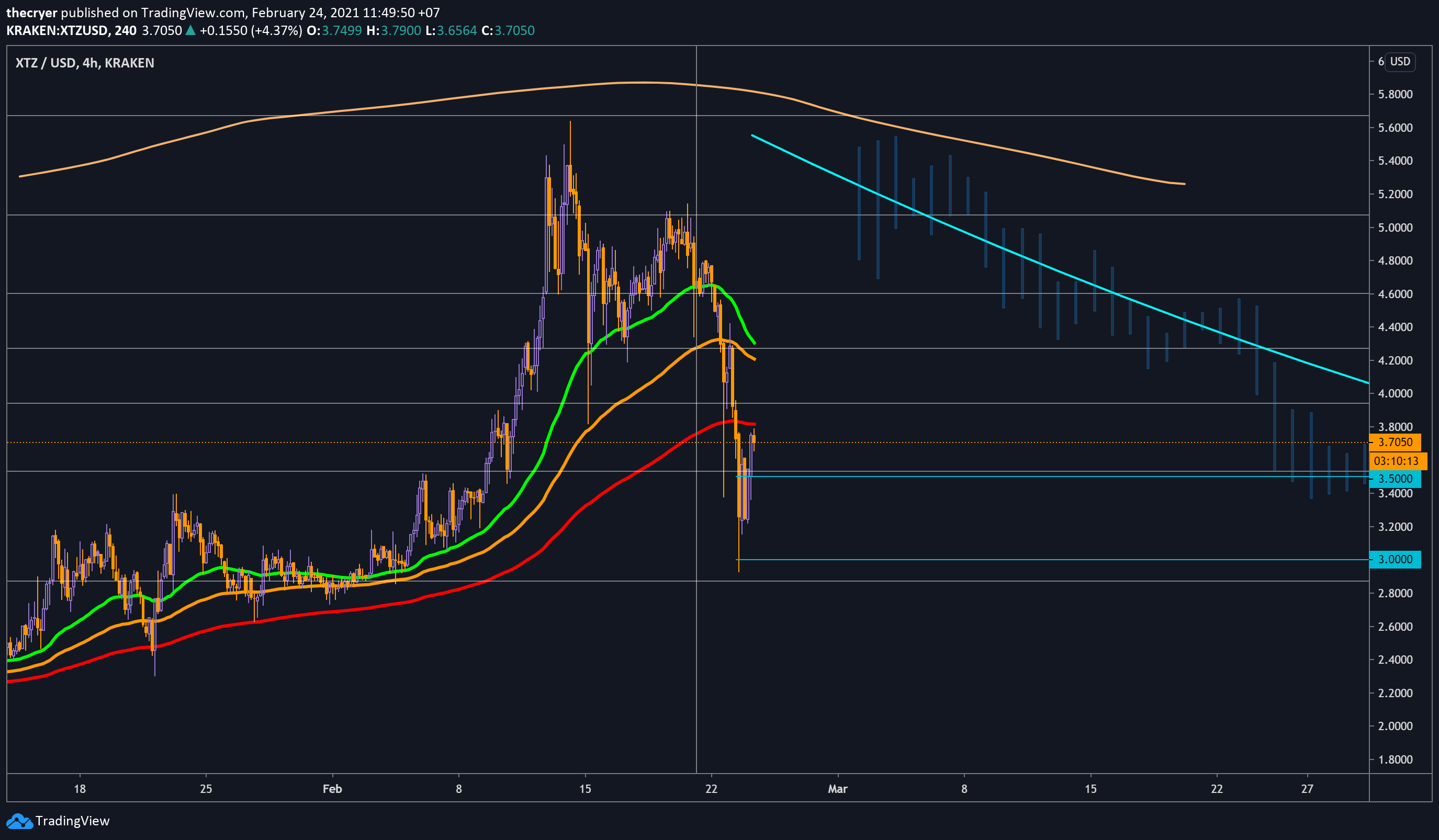Click the orange 3.7050 current price label
Screen dimensions: 1439x840
(x=1395, y=442)
